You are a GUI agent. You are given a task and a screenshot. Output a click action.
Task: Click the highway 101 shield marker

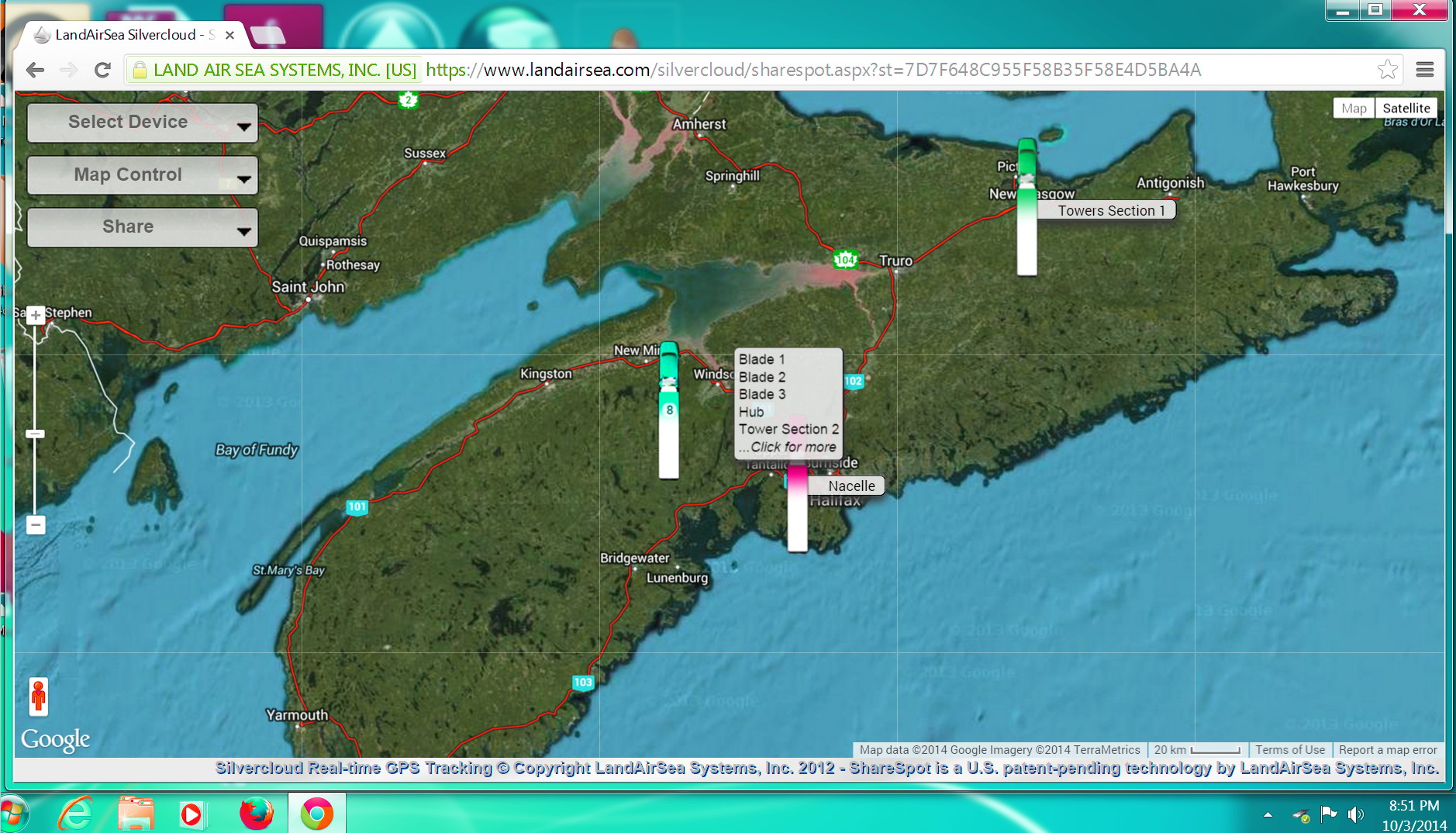click(357, 507)
